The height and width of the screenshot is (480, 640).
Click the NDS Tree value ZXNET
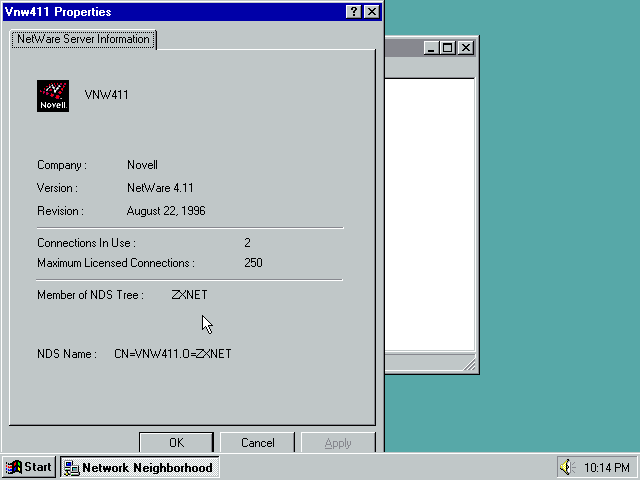[189, 295]
